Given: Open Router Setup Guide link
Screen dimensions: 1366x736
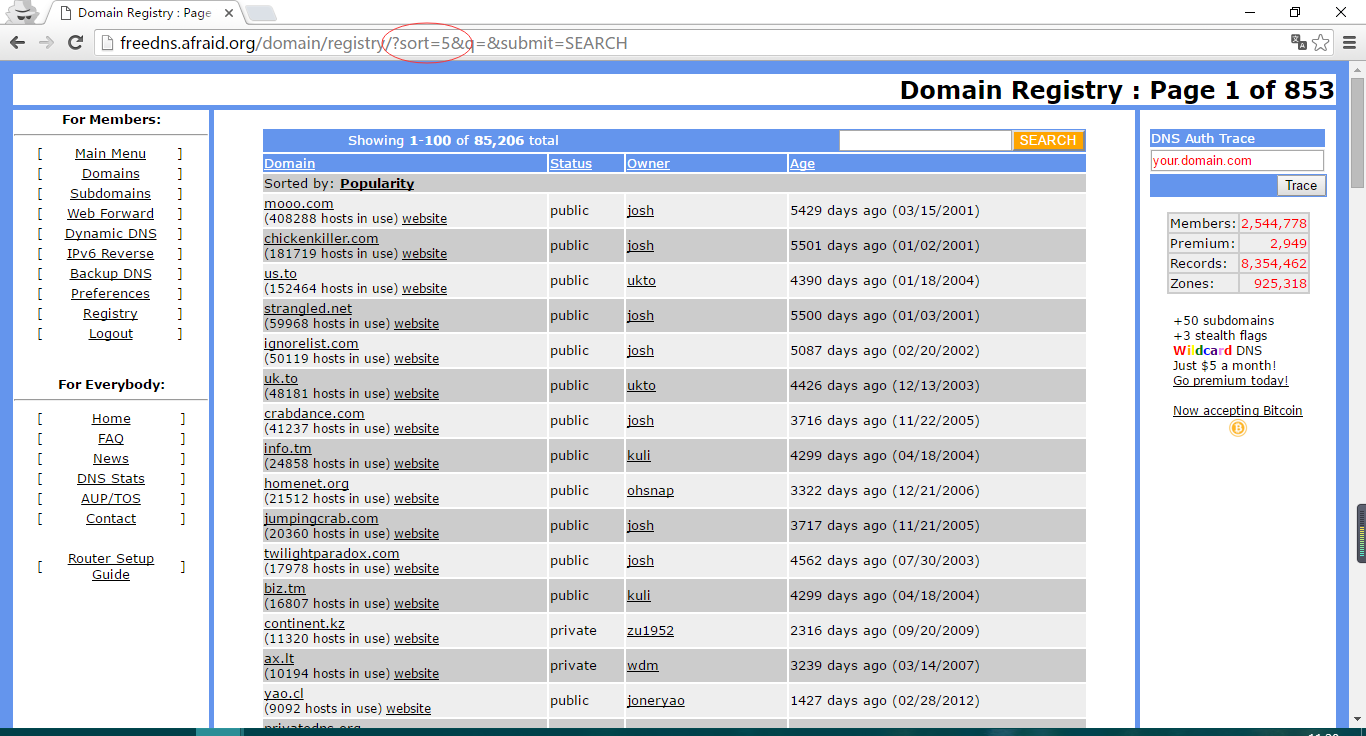Looking at the screenshot, I should coord(111,567).
